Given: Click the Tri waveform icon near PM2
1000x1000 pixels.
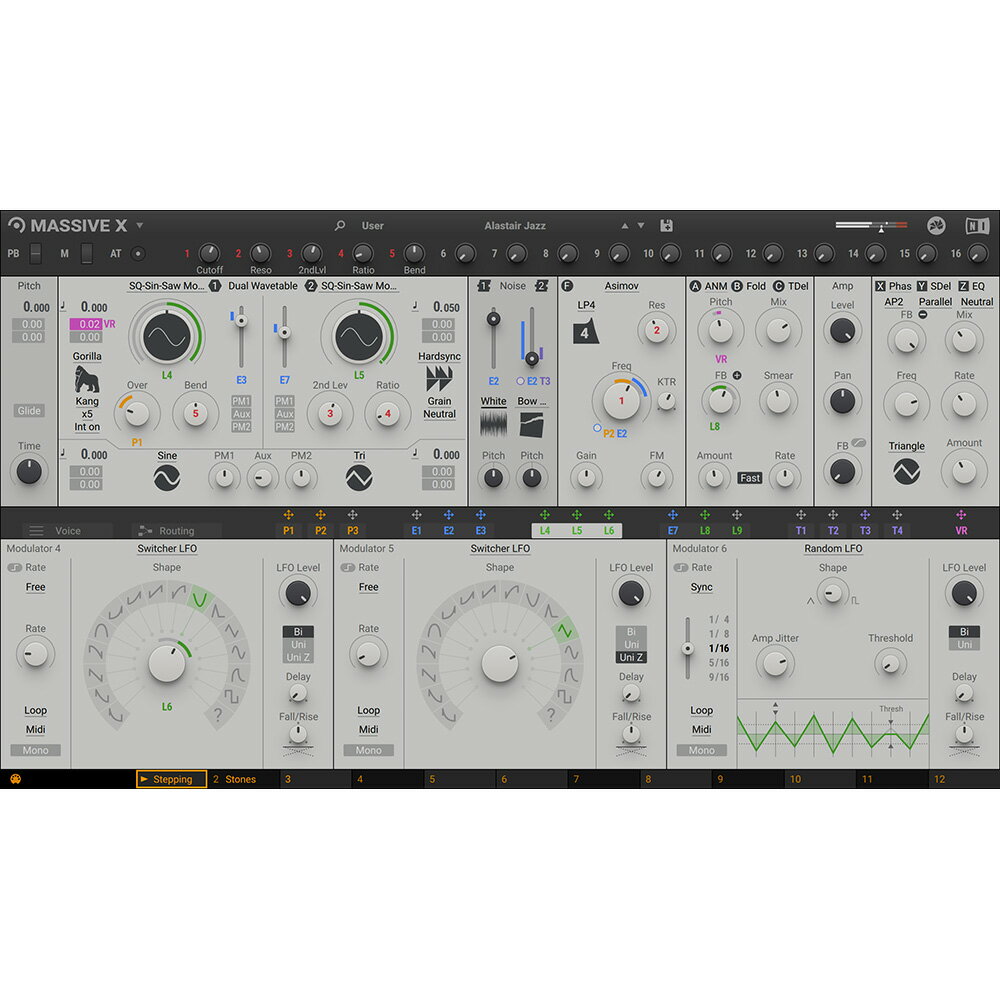Looking at the screenshot, I should [x=360, y=476].
